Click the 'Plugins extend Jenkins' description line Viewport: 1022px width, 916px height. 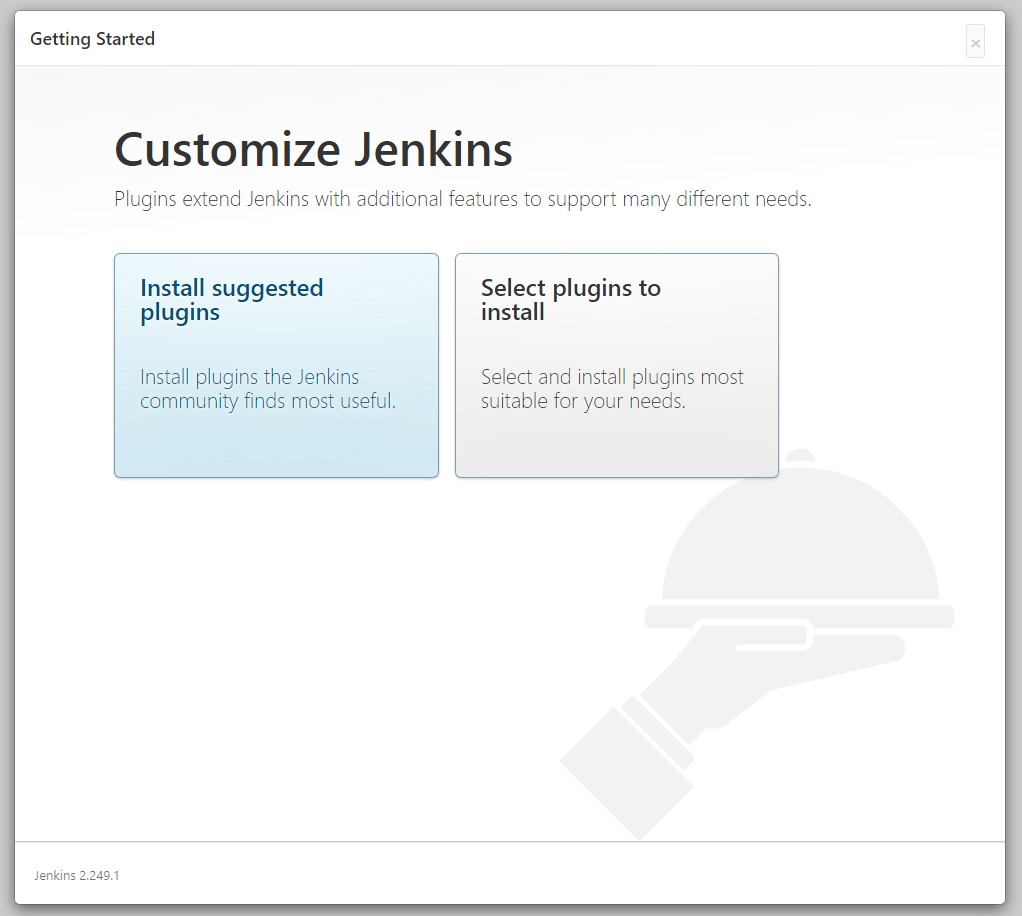pyautogui.click(x=463, y=199)
